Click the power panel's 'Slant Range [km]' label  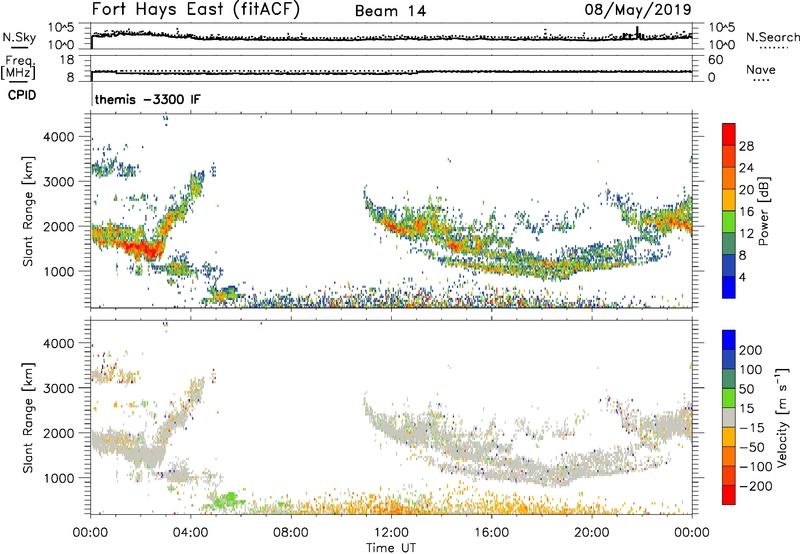click(28, 211)
